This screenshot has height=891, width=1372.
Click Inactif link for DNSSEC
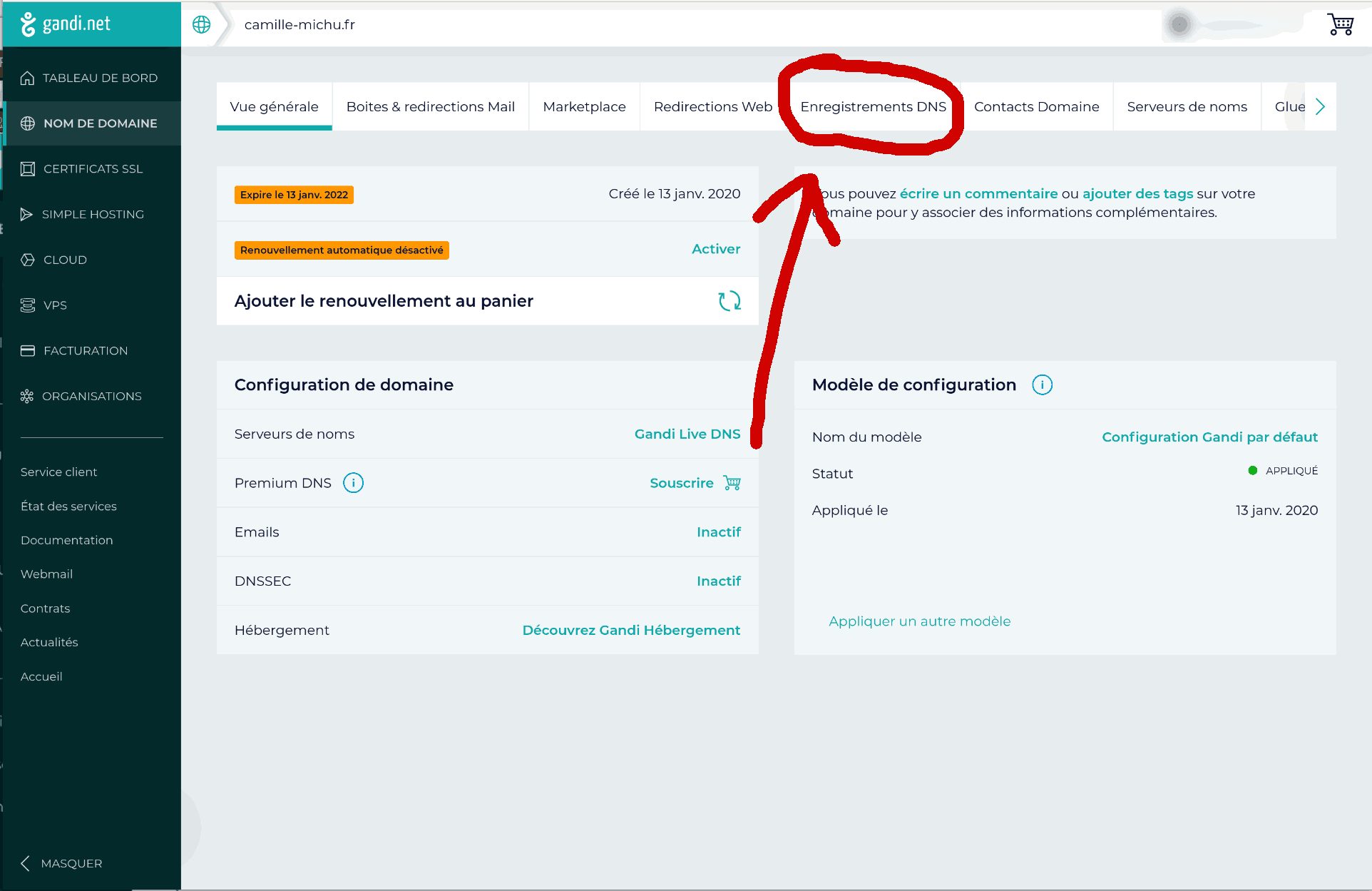coord(719,581)
